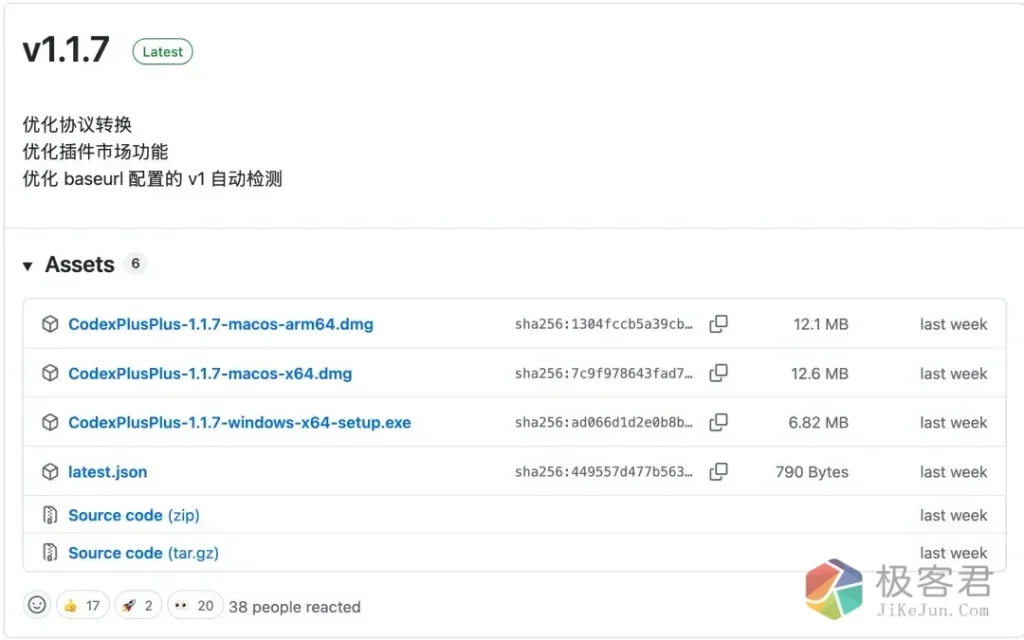Download CodexPlusPlus-1.1.7-macos-x64.dmg
The width and height of the screenshot is (1024, 640).
click(x=210, y=374)
